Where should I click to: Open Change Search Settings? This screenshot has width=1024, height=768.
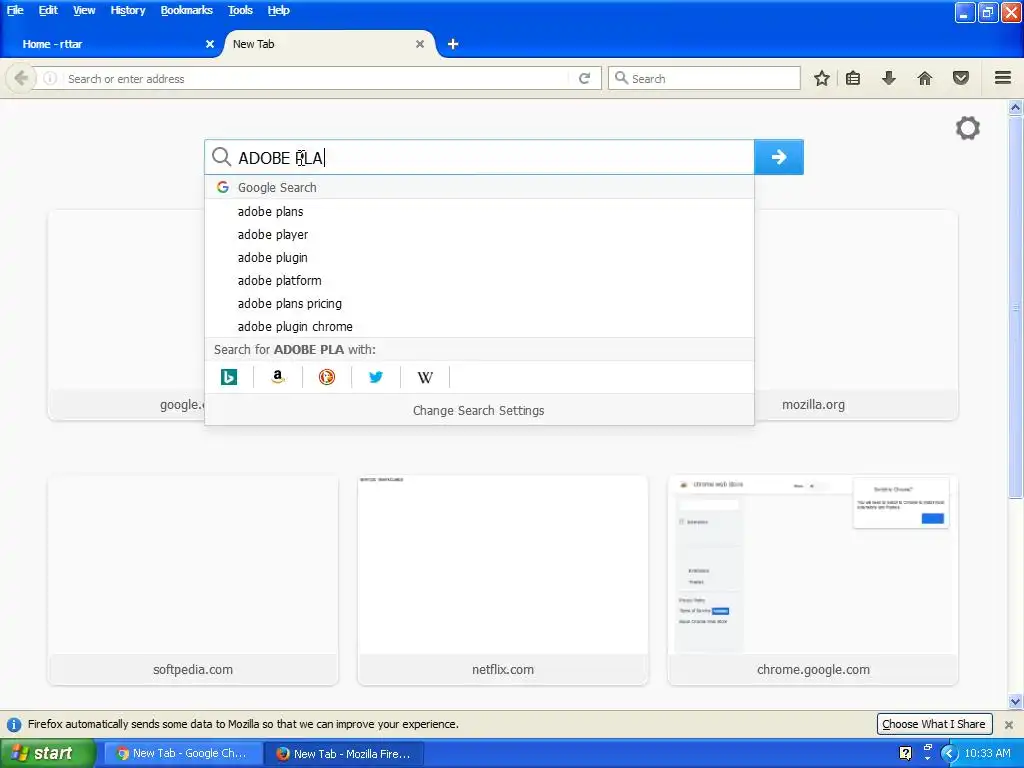[x=479, y=410]
